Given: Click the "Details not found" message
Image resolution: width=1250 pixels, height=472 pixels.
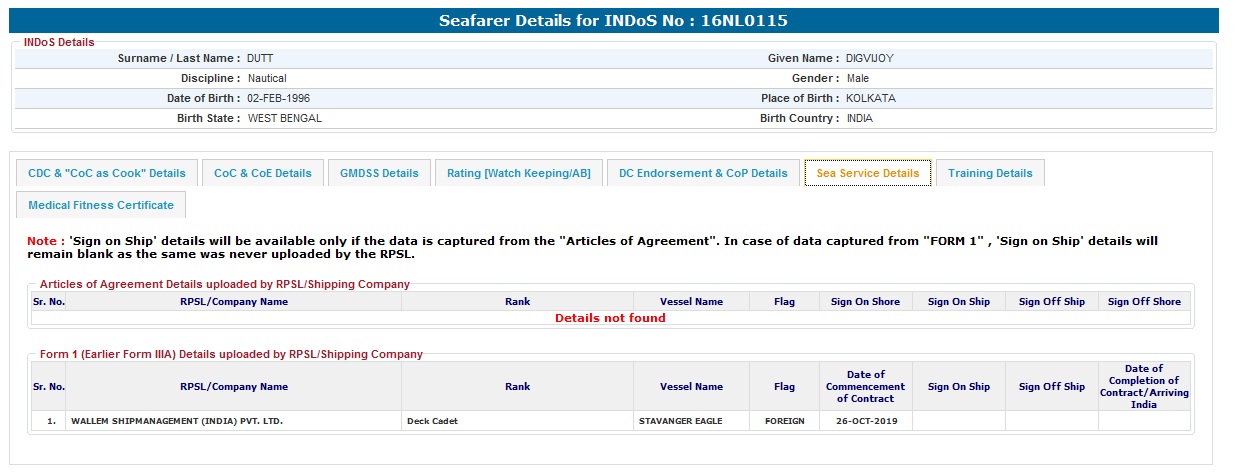Looking at the screenshot, I should point(610,318).
